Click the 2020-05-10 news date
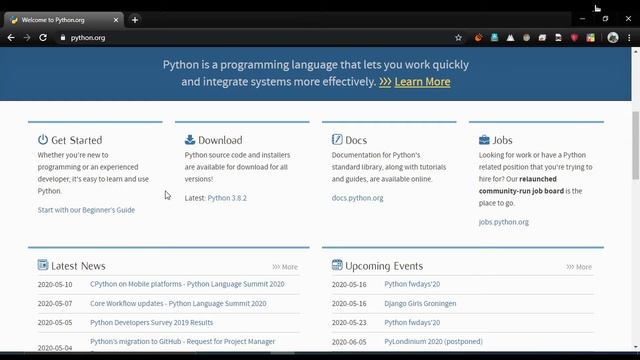Image resolution: width=640 pixels, height=360 pixels. [55, 284]
